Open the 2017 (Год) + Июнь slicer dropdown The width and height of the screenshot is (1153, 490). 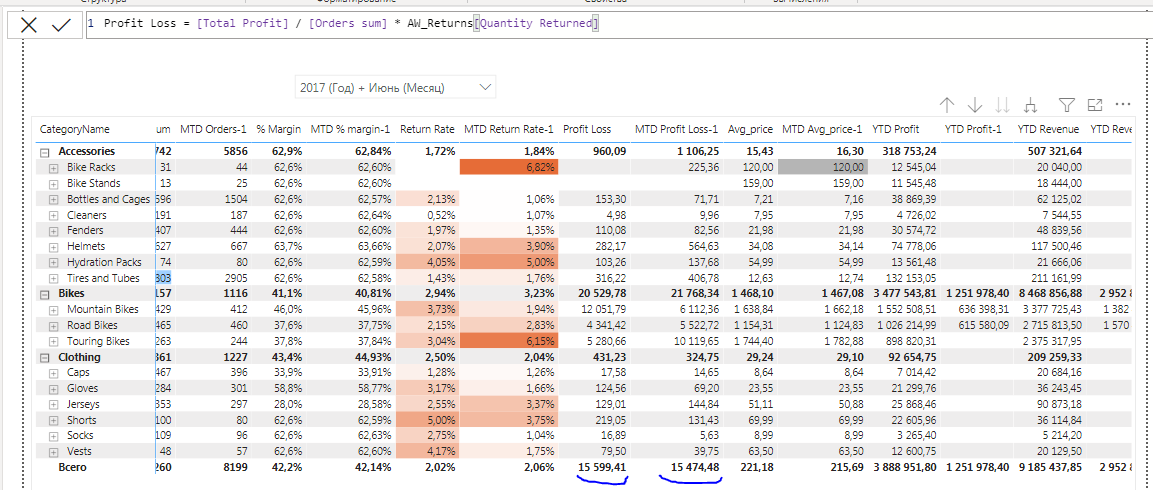tap(395, 87)
